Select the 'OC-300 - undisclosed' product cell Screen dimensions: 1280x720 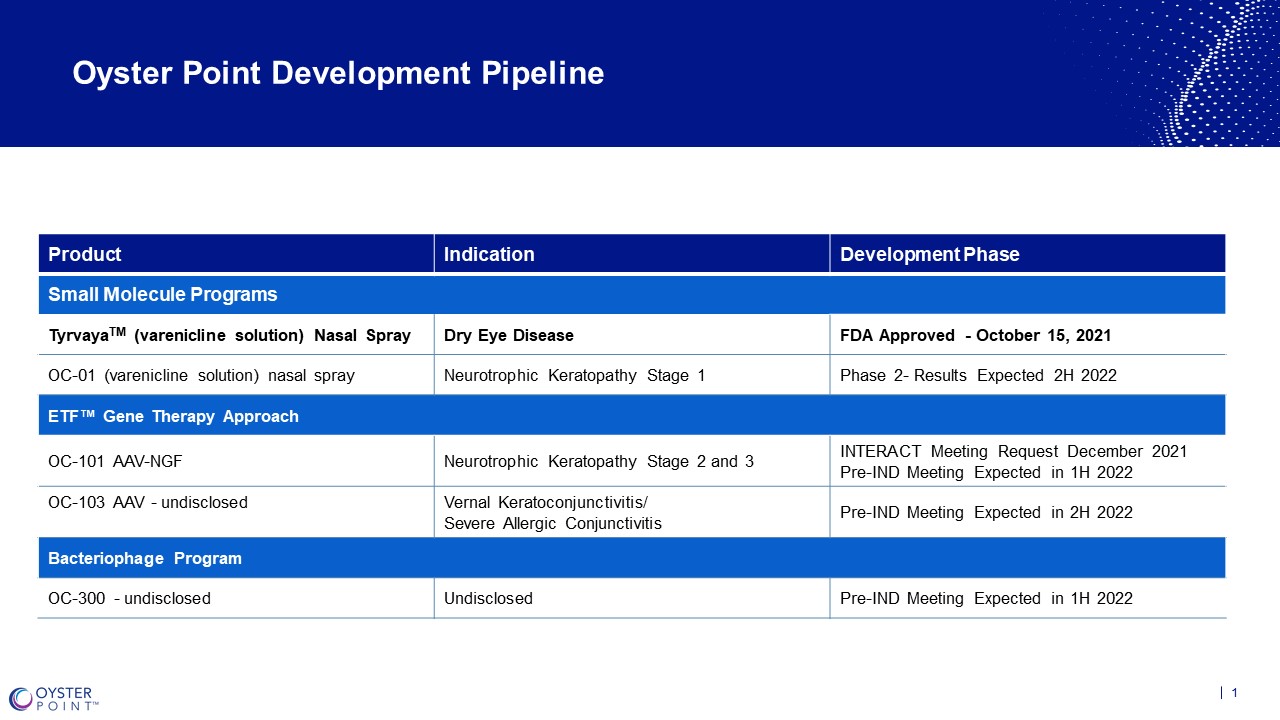click(129, 598)
